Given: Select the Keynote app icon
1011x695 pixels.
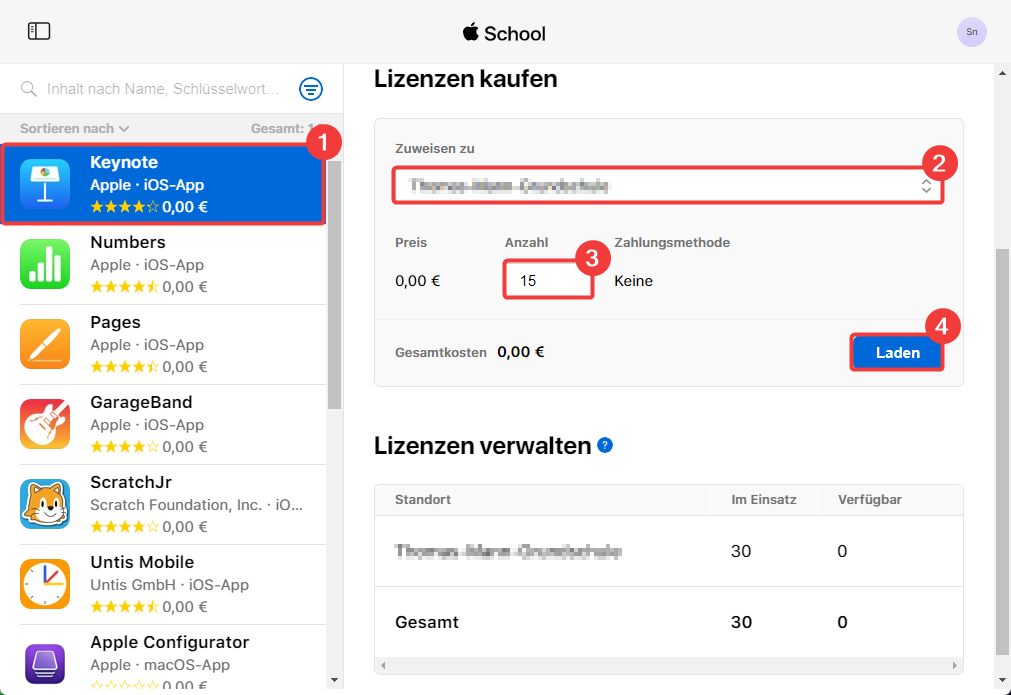Looking at the screenshot, I should 45,184.
